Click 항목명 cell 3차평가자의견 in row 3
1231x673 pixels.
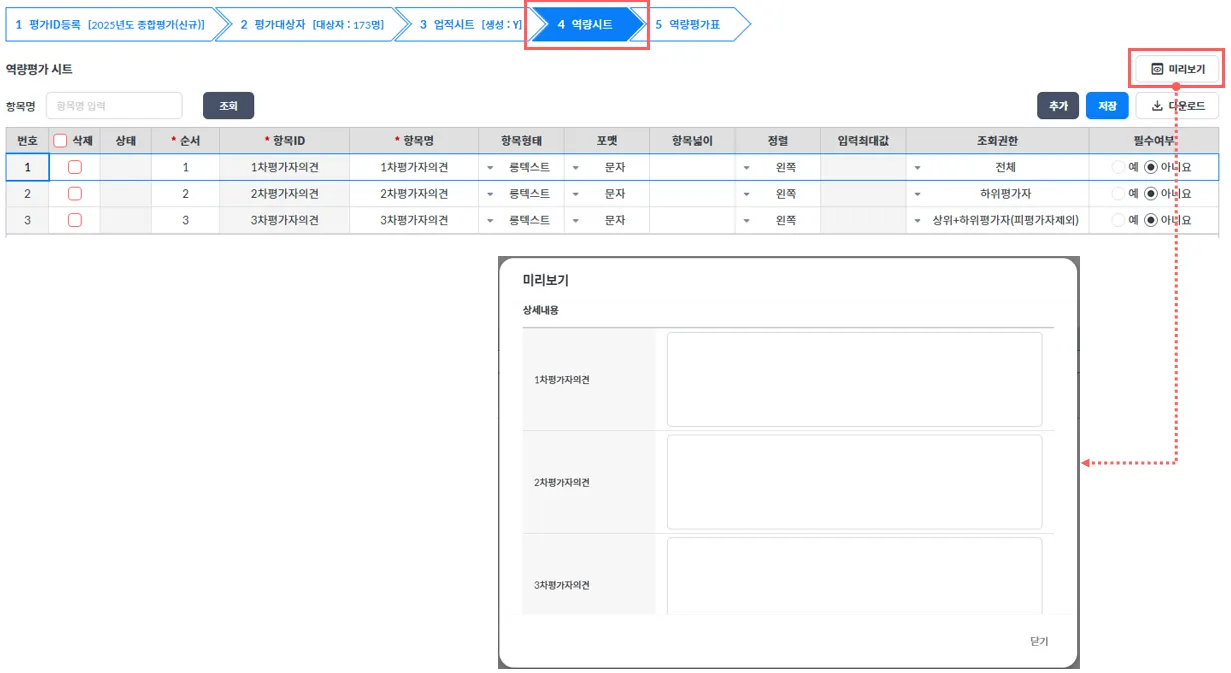pyautogui.click(x=414, y=220)
